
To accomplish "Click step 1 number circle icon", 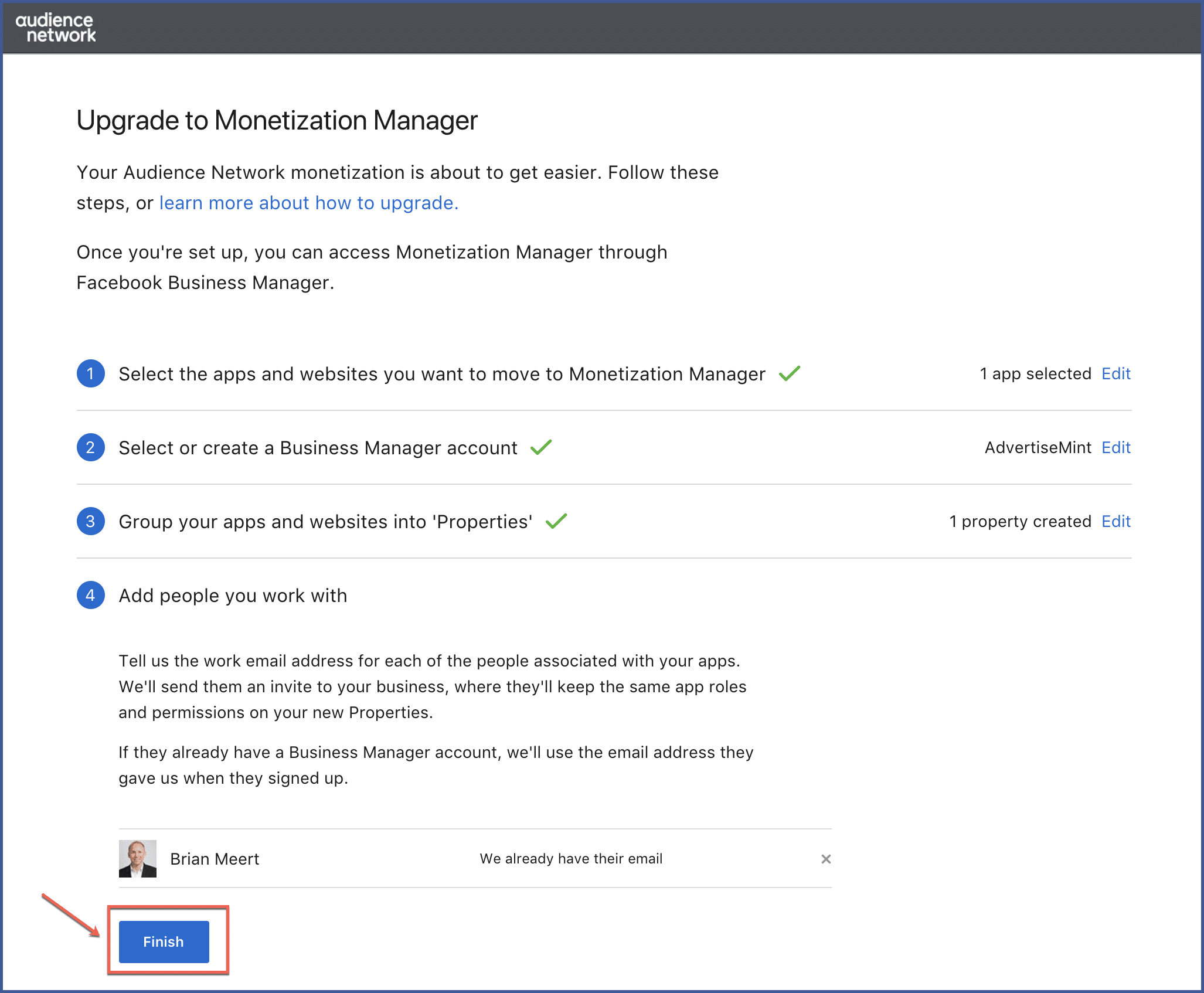I will click(91, 373).
